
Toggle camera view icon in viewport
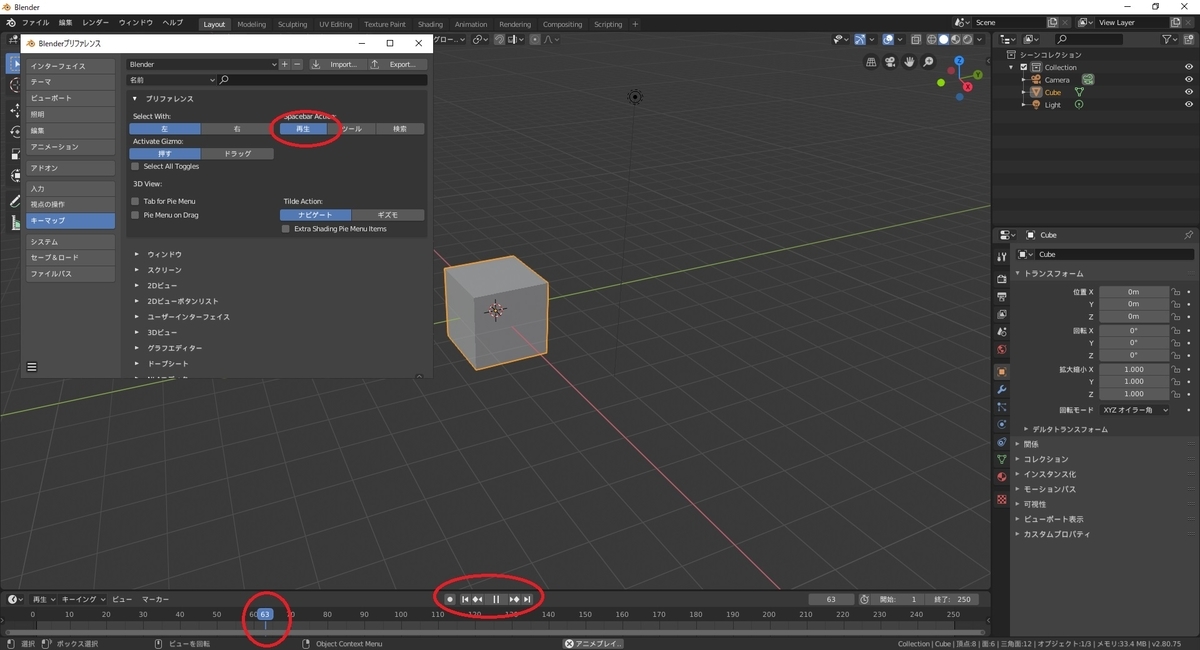890,62
